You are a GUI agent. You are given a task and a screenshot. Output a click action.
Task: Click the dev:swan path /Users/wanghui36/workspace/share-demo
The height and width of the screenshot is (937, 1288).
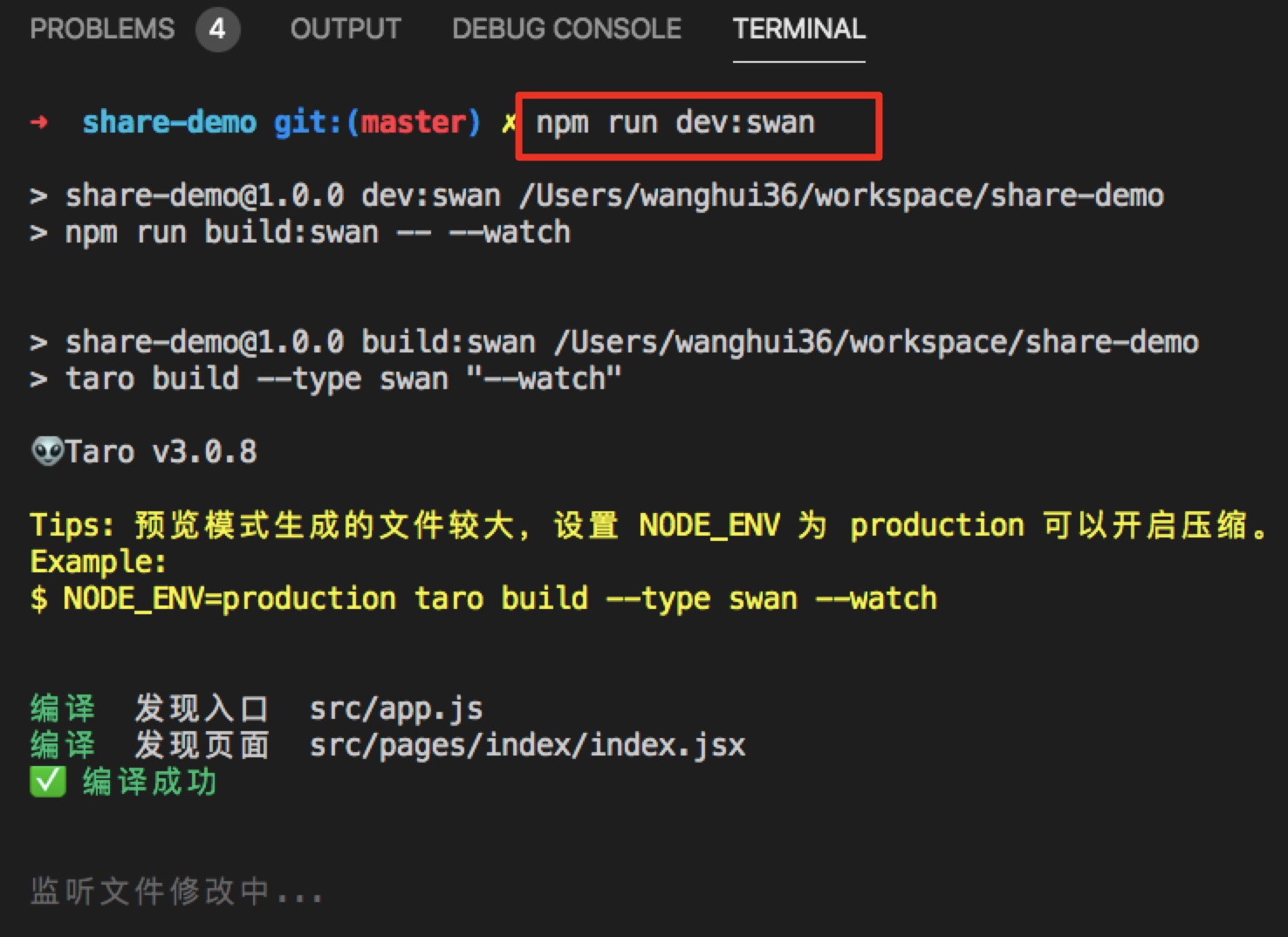point(841,196)
